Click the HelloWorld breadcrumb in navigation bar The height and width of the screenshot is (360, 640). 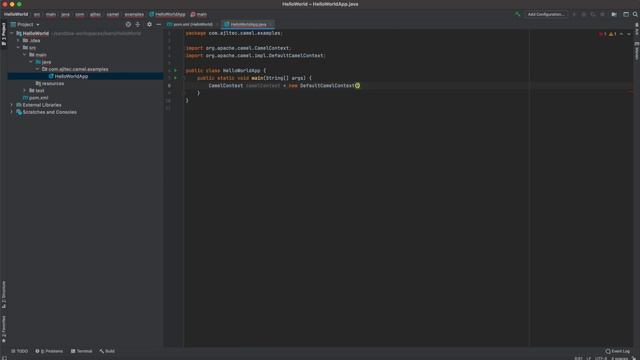coord(16,14)
